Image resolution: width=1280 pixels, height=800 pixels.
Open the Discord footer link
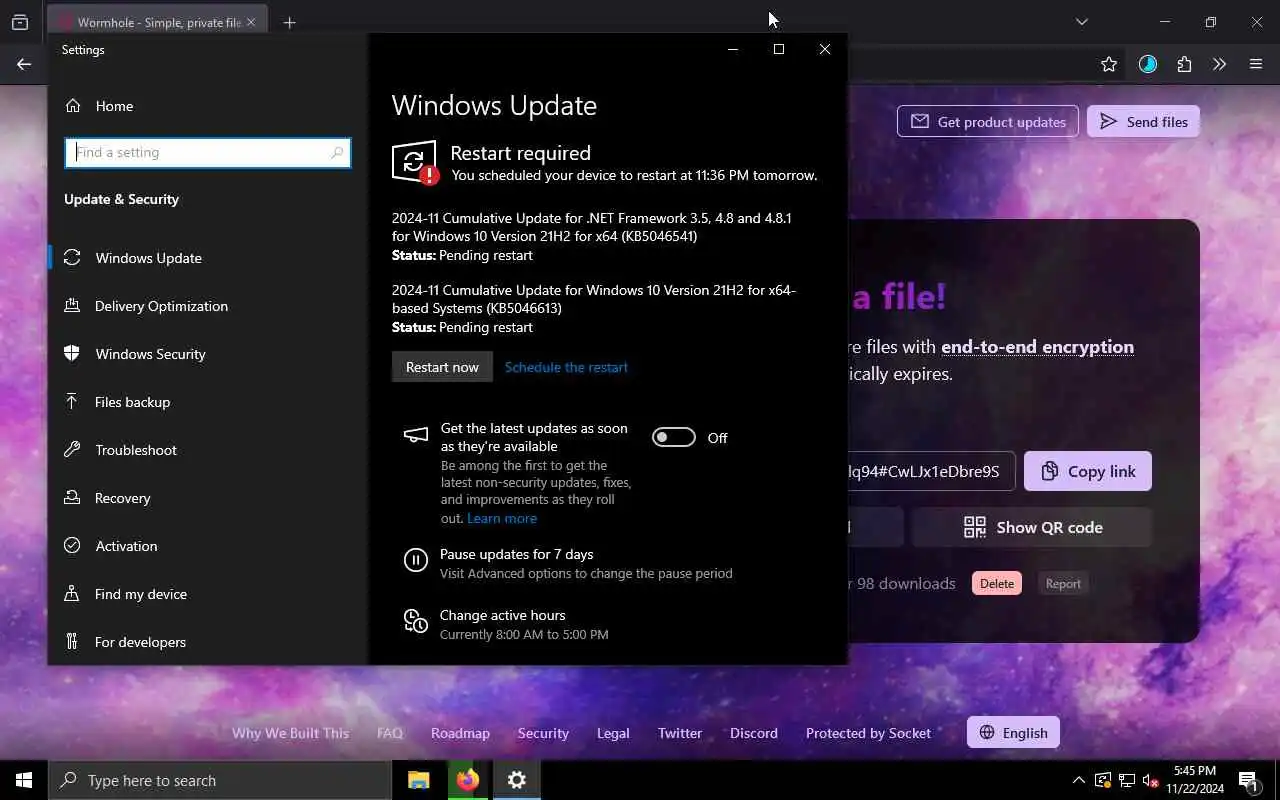(754, 733)
